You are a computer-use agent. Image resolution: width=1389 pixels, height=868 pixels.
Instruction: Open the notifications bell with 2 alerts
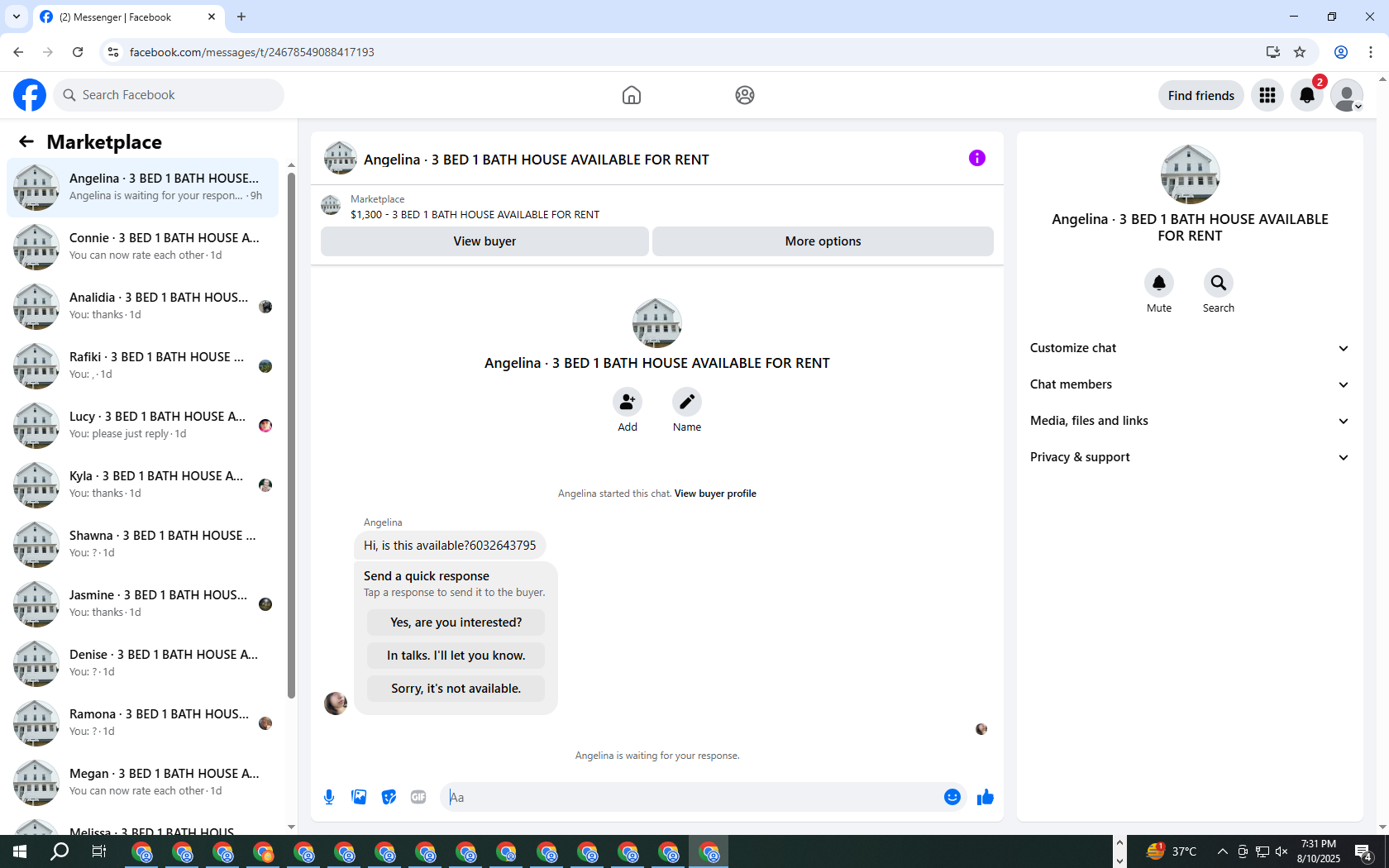pyautogui.click(x=1307, y=95)
